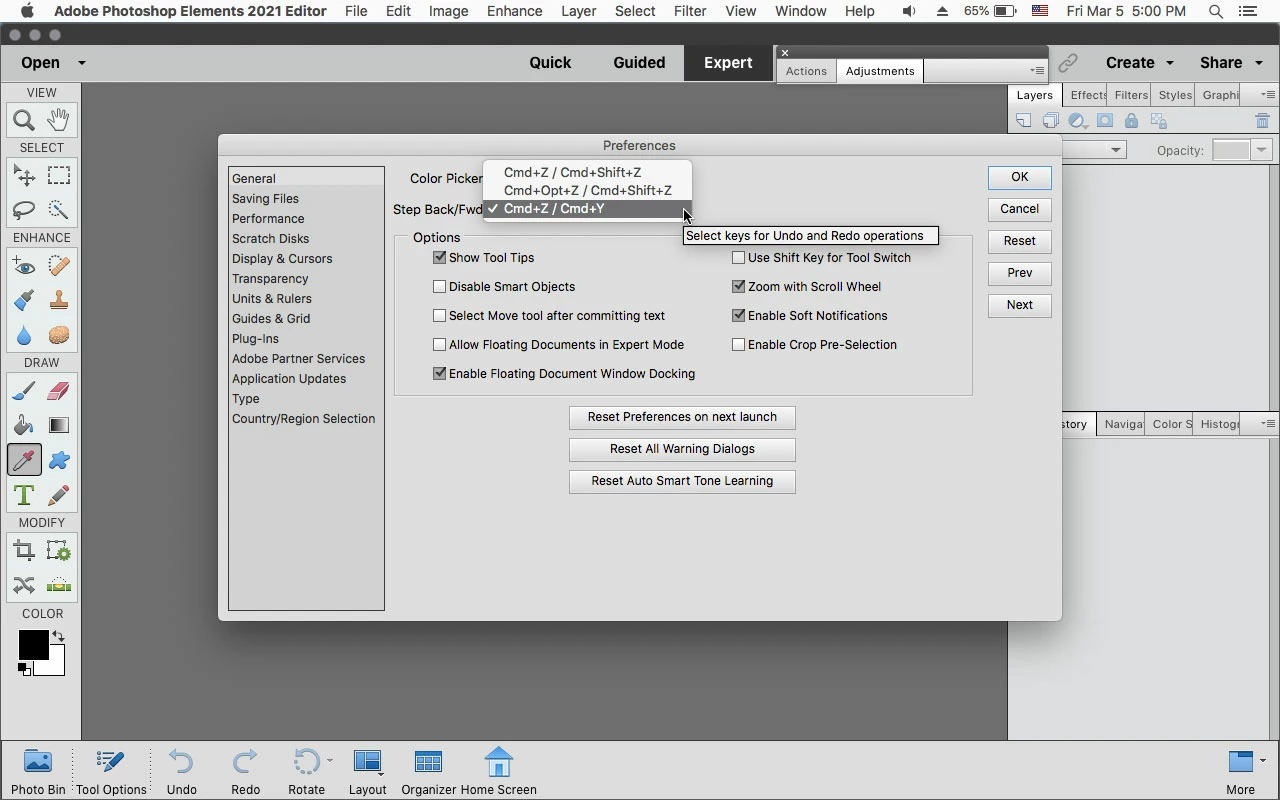The height and width of the screenshot is (800, 1280).
Task: Click Cancel in Preferences dialog
Action: (1019, 209)
